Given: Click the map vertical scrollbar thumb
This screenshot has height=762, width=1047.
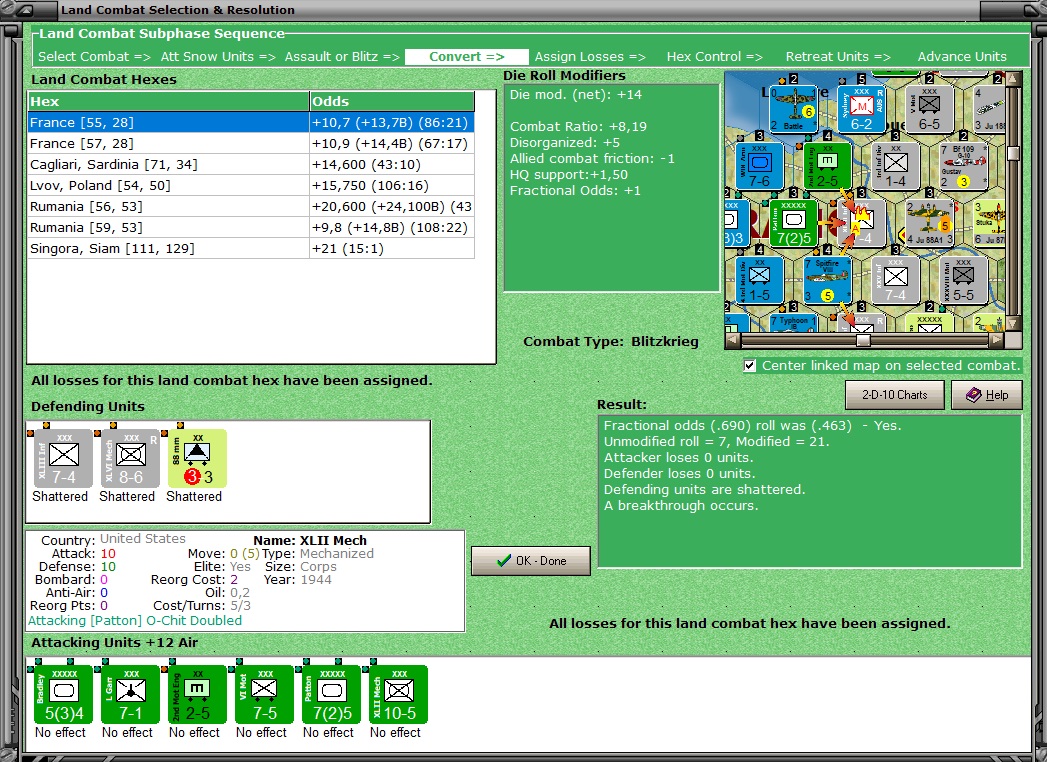Looking at the screenshot, I should [1013, 153].
